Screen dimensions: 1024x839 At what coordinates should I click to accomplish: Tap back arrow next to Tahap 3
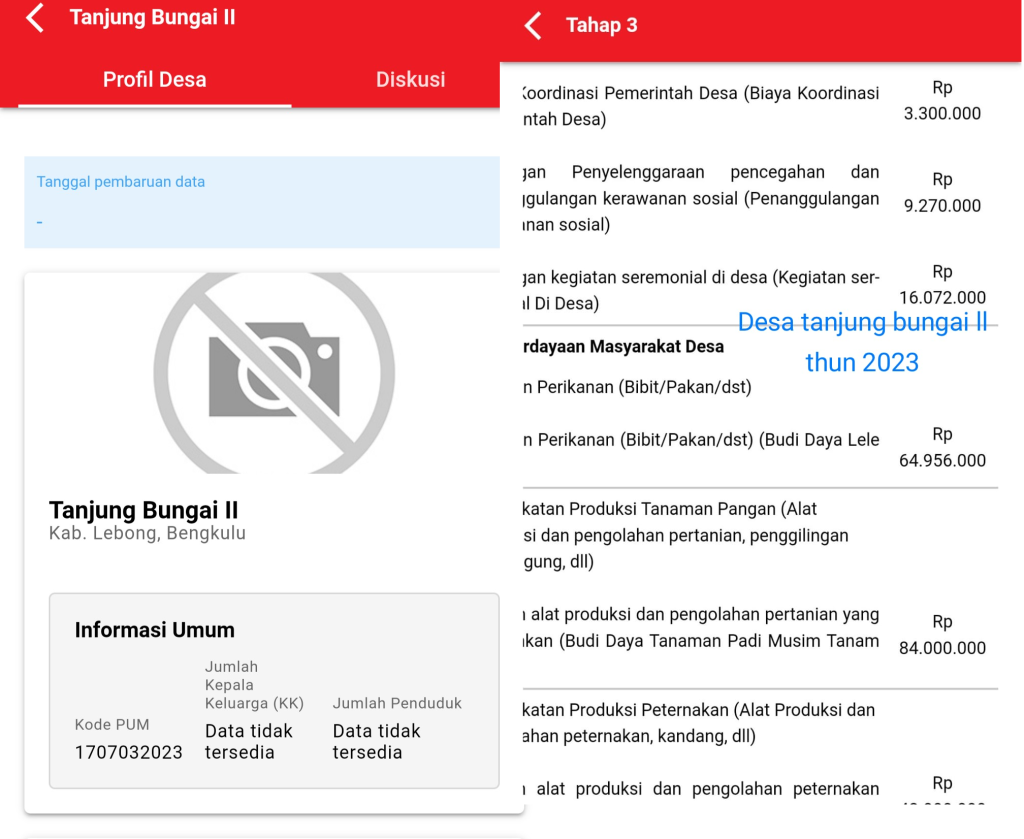pos(533,26)
